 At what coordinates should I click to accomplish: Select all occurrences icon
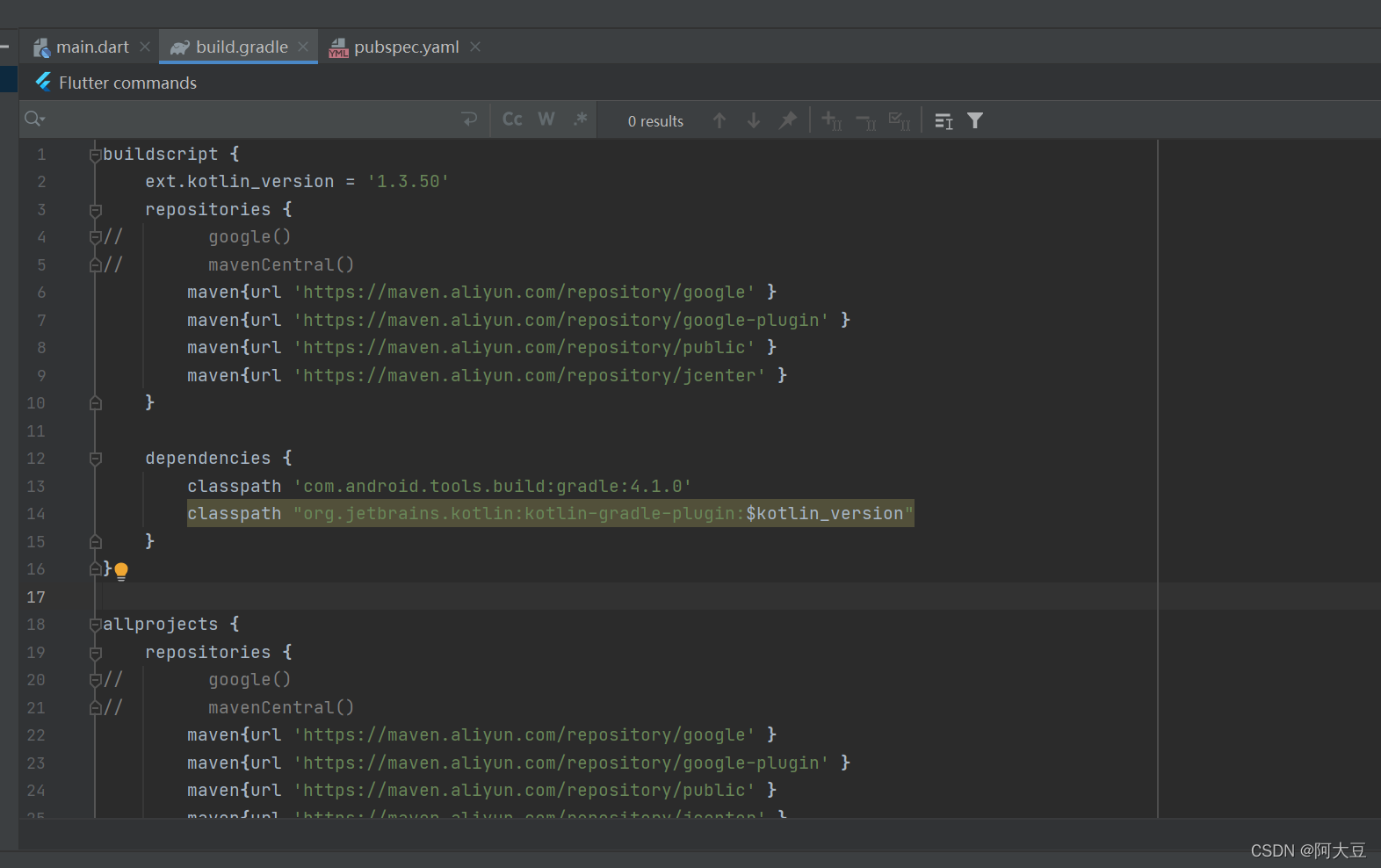tap(900, 120)
